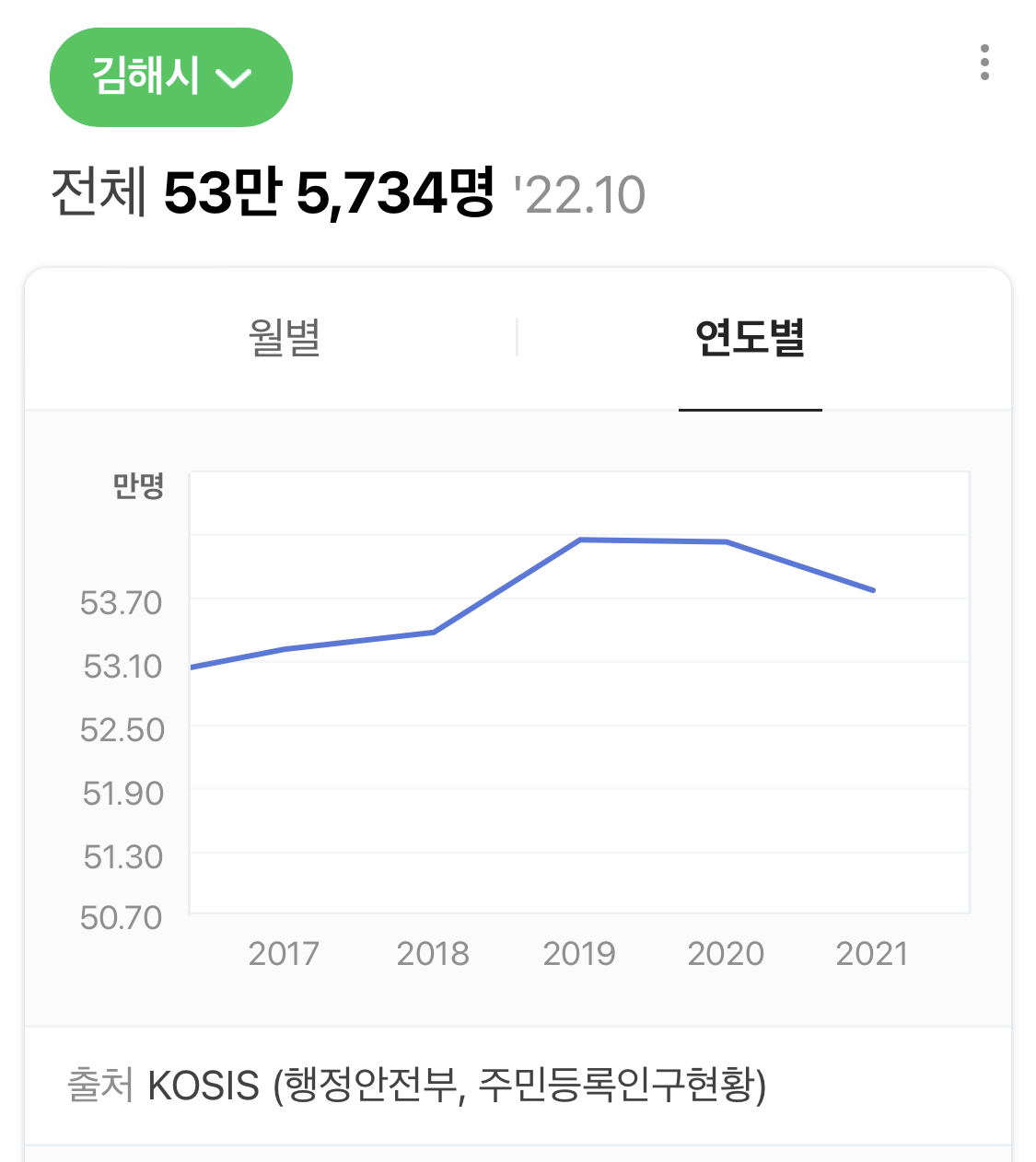Click the 2018 data point on the line
The height and width of the screenshot is (1162, 1036).
(434, 632)
